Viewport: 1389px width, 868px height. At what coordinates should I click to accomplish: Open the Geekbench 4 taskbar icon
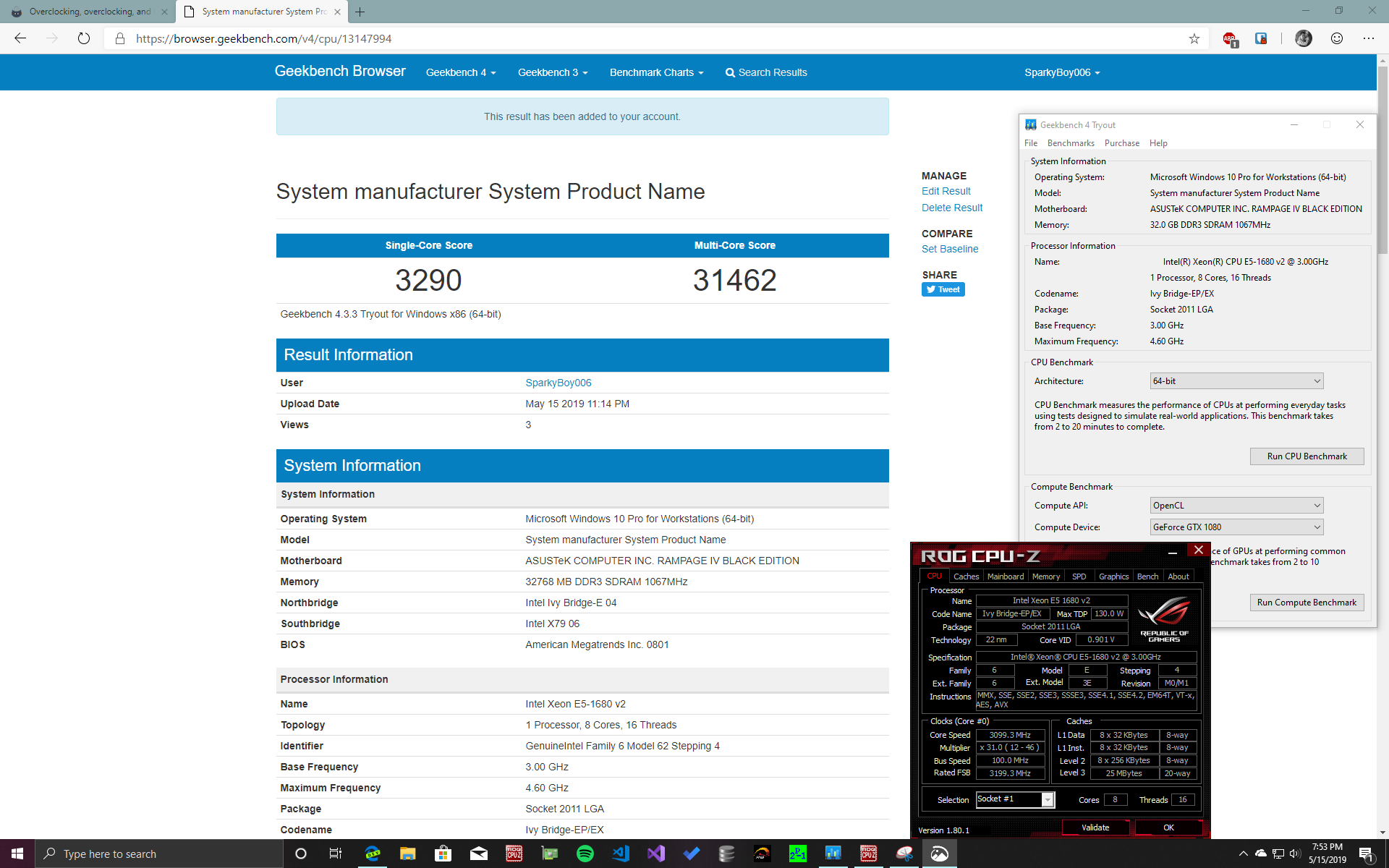(x=833, y=854)
